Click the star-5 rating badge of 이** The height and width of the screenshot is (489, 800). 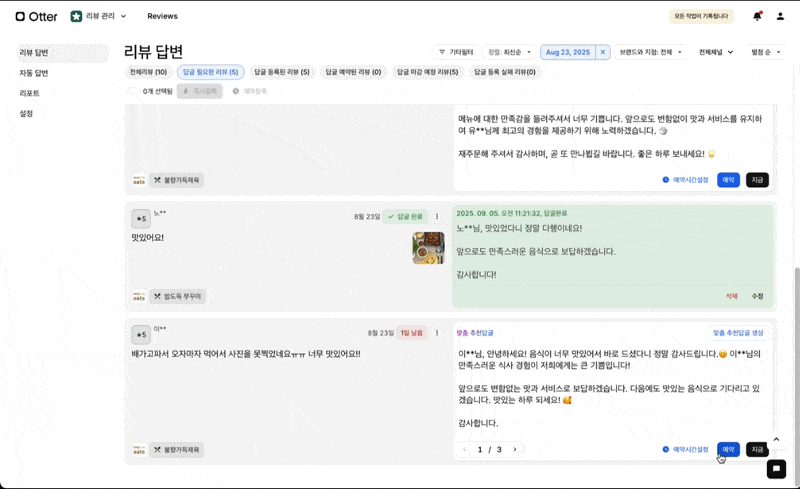coord(141,335)
